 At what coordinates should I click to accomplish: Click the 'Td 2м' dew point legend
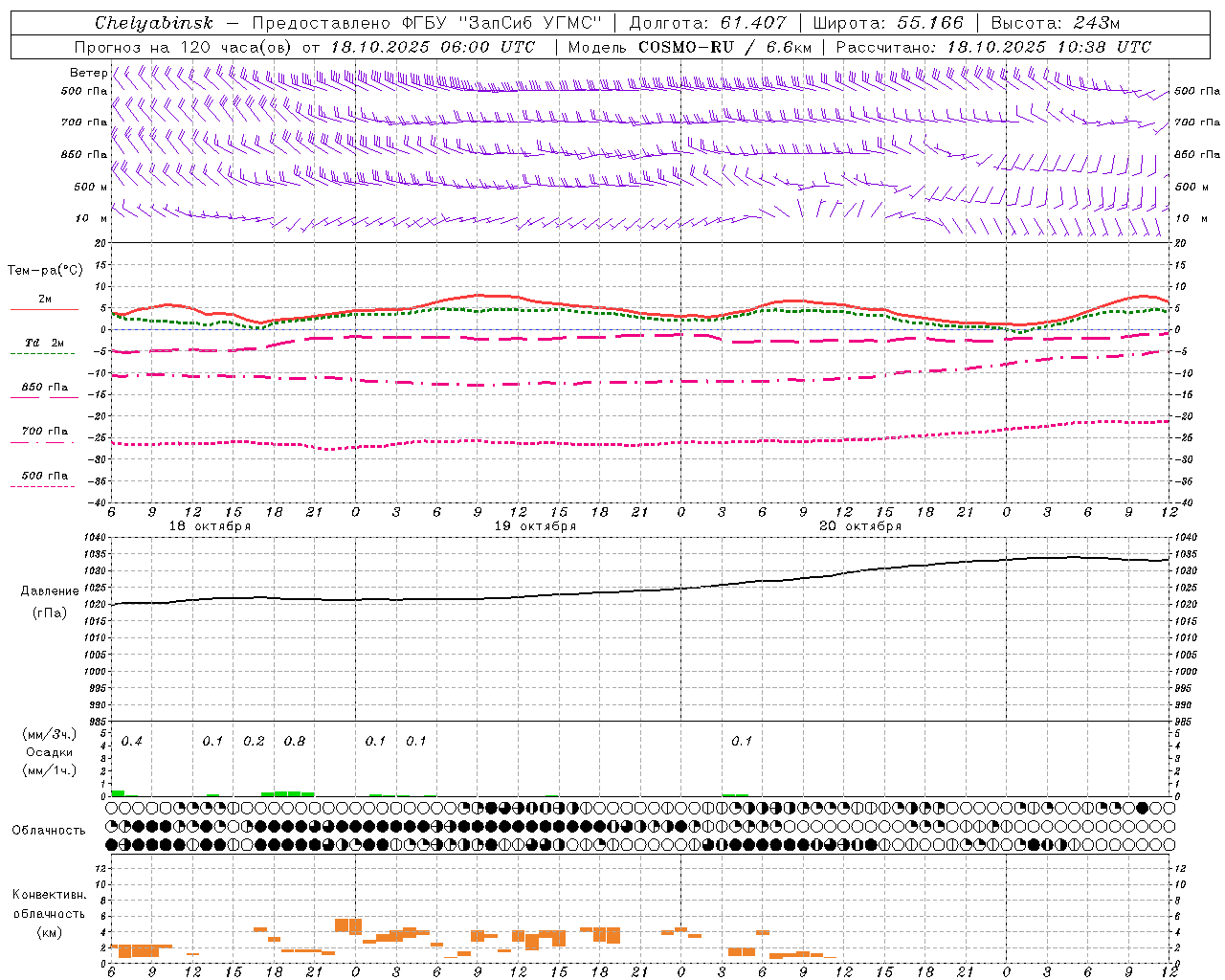click(45, 343)
